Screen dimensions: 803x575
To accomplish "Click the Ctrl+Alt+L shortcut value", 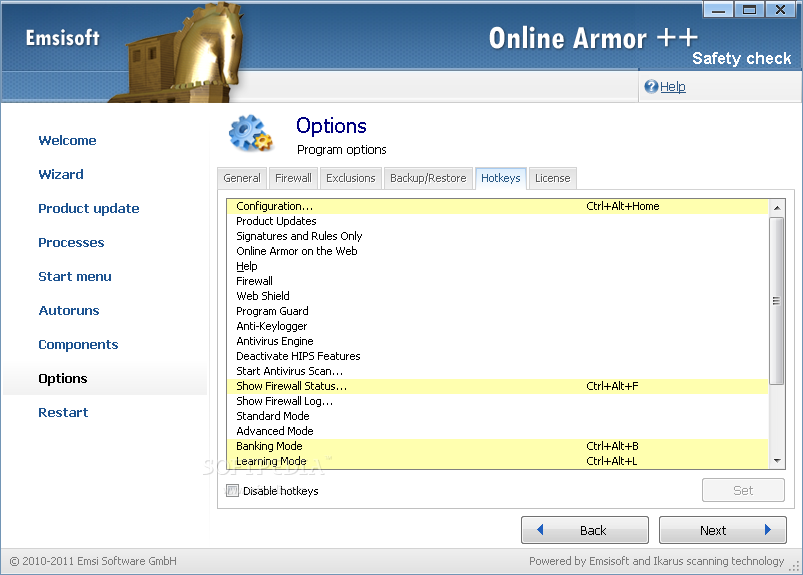I will 611,461.
